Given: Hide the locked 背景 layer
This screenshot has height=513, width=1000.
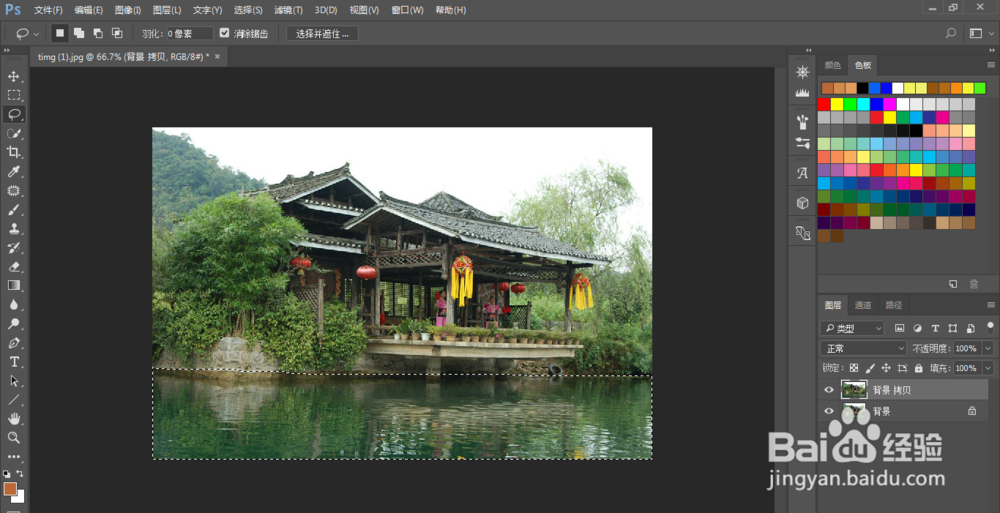Looking at the screenshot, I should 829,412.
